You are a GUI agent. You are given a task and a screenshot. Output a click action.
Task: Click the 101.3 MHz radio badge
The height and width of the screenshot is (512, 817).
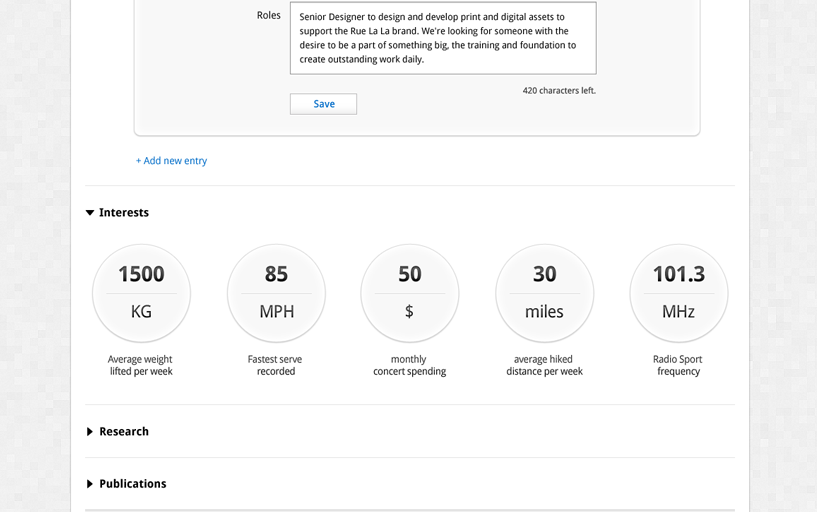point(678,293)
